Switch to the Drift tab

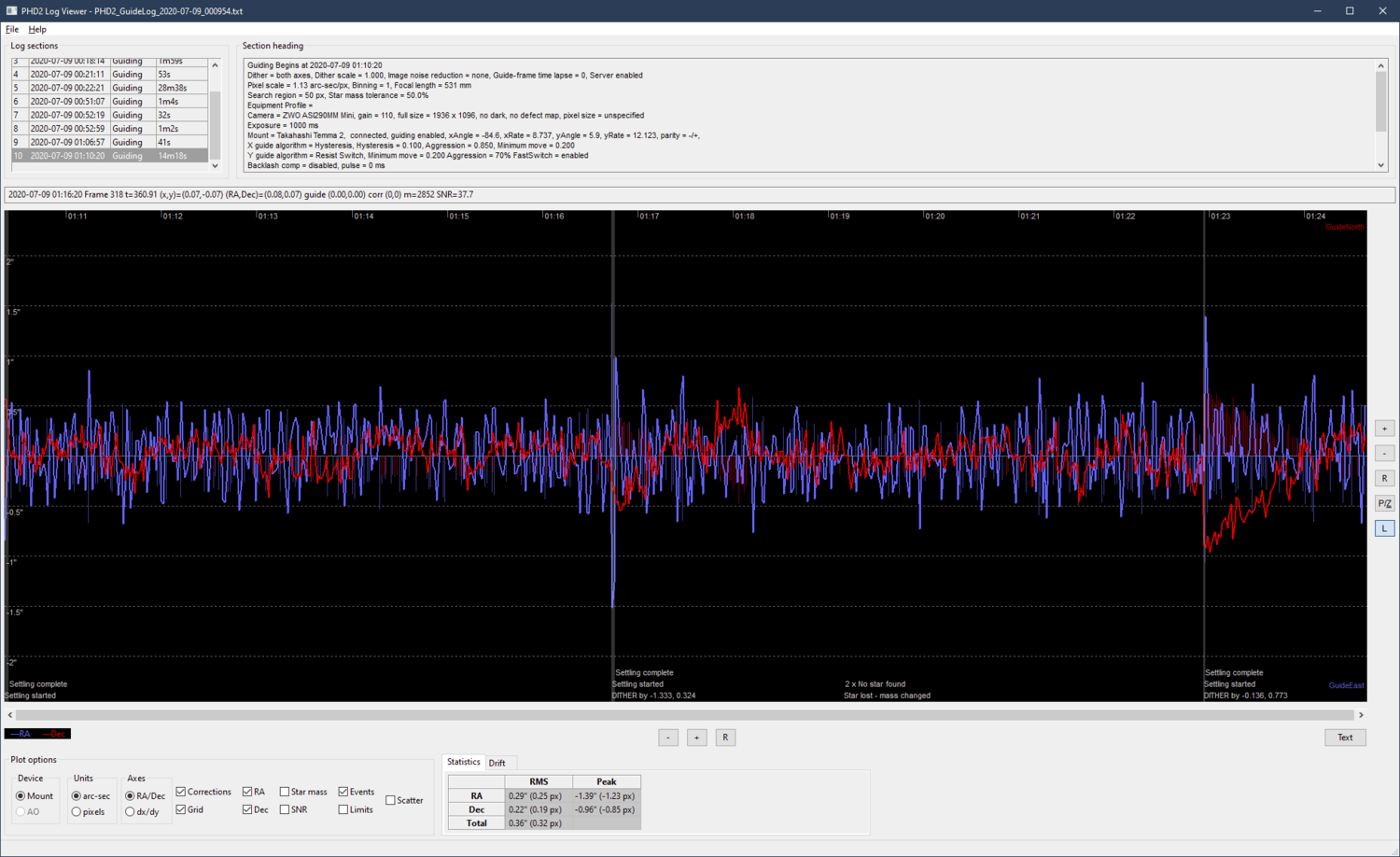[x=497, y=763]
